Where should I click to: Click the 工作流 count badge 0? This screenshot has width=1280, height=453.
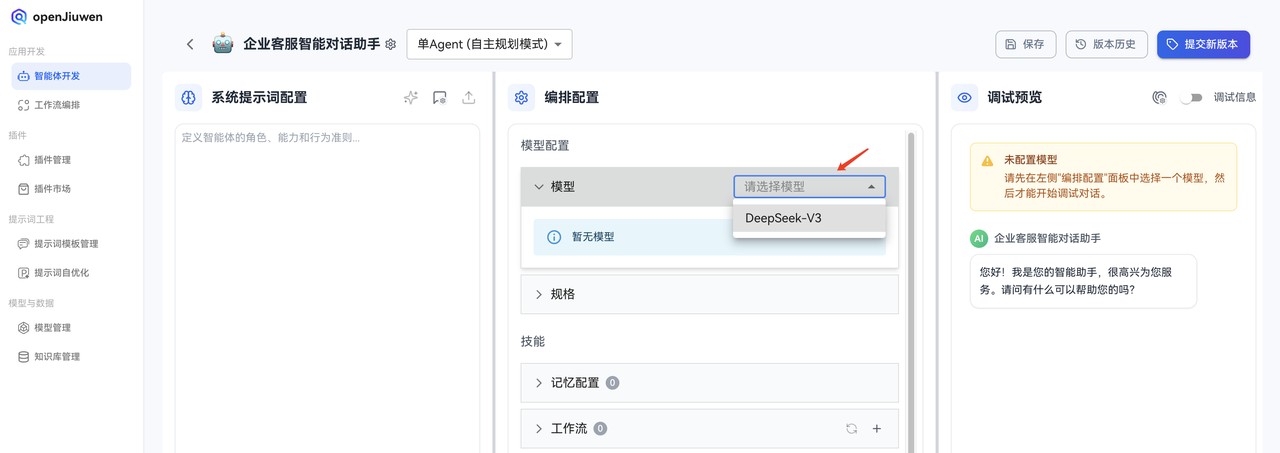(x=600, y=428)
